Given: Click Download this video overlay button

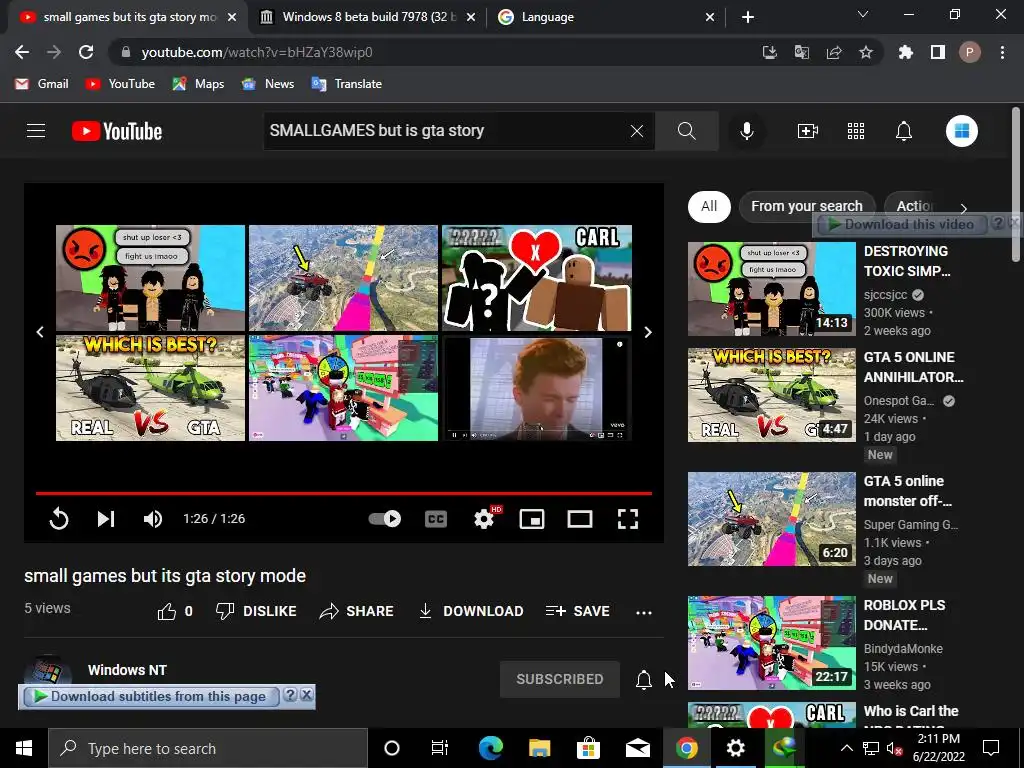Looking at the screenshot, I should coord(901,224).
